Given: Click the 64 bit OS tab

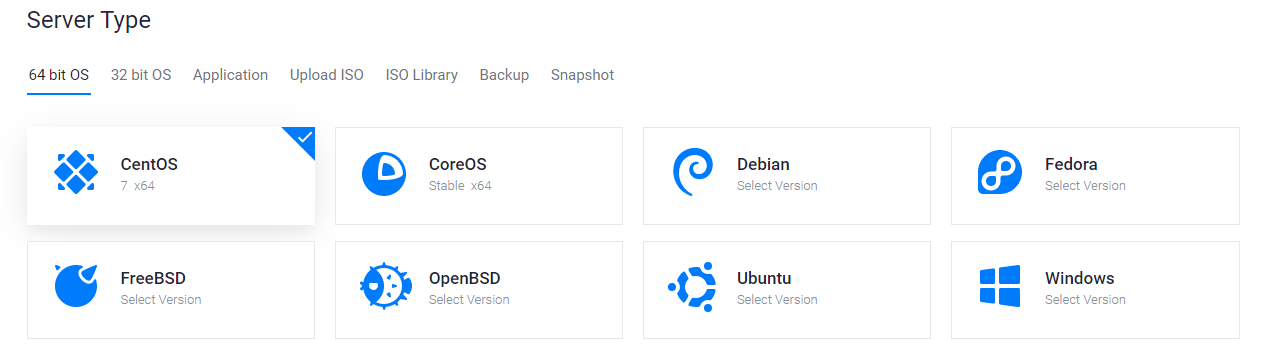Looking at the screenshot, I should [x=59, y=75].
